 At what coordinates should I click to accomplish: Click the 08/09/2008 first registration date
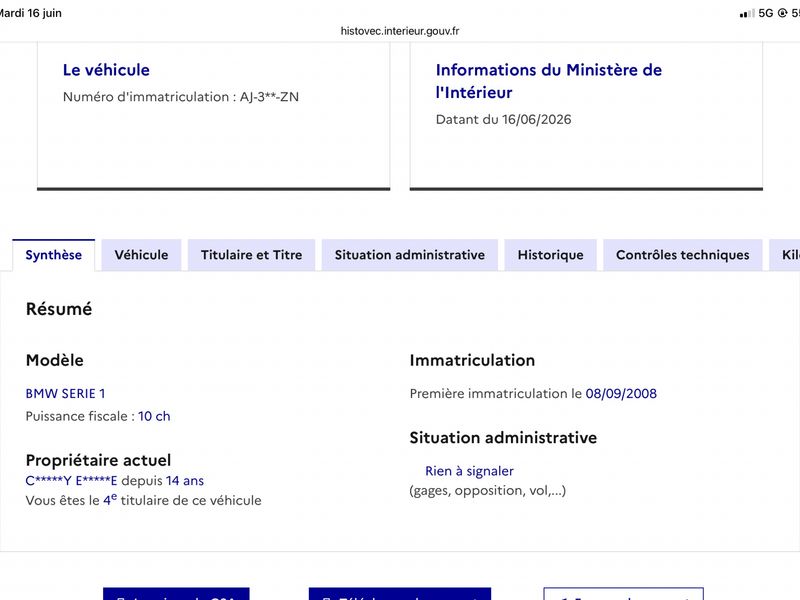click(621, 393)
